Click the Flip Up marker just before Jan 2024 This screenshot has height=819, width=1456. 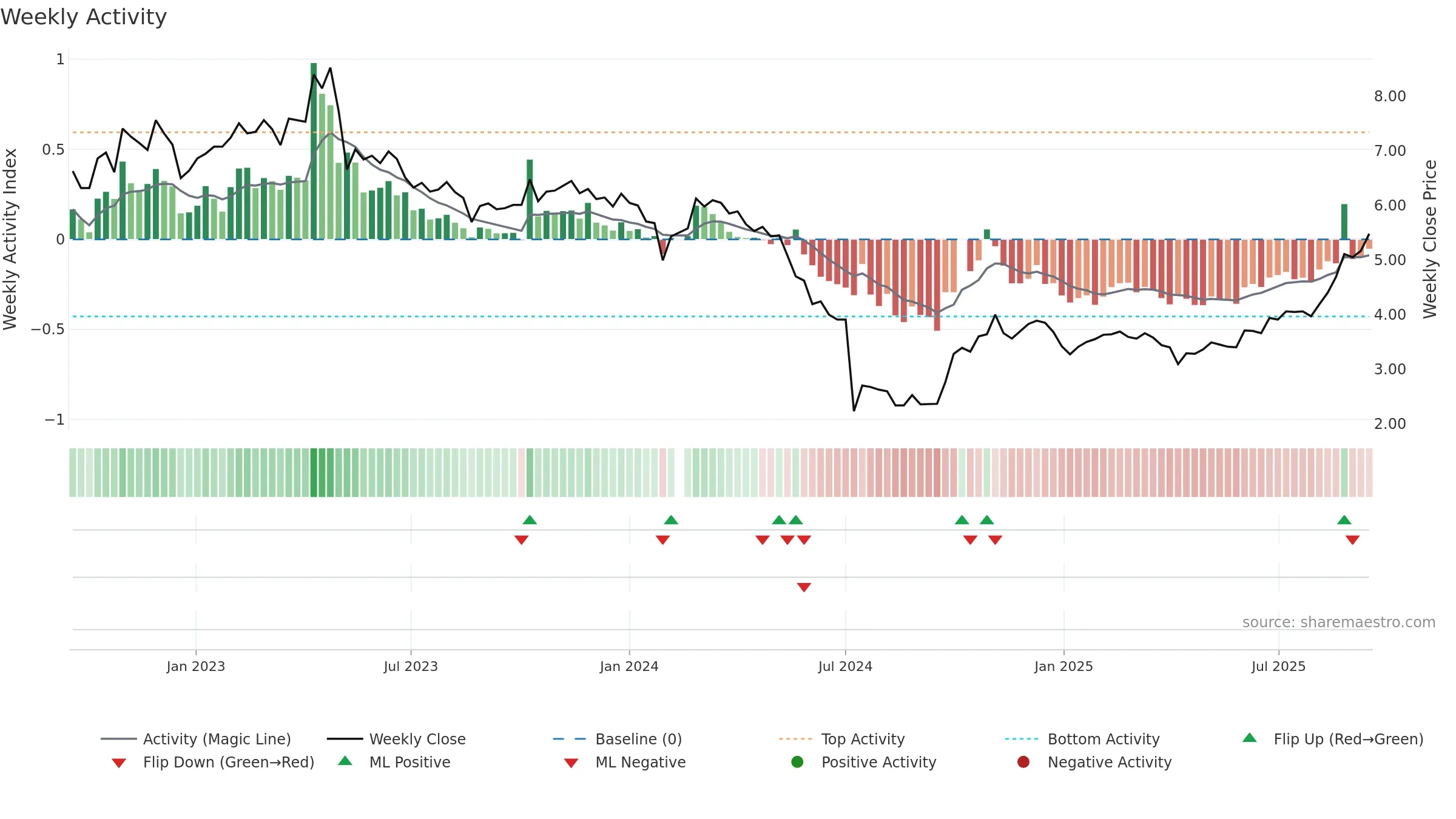click(x=530, y=520)
